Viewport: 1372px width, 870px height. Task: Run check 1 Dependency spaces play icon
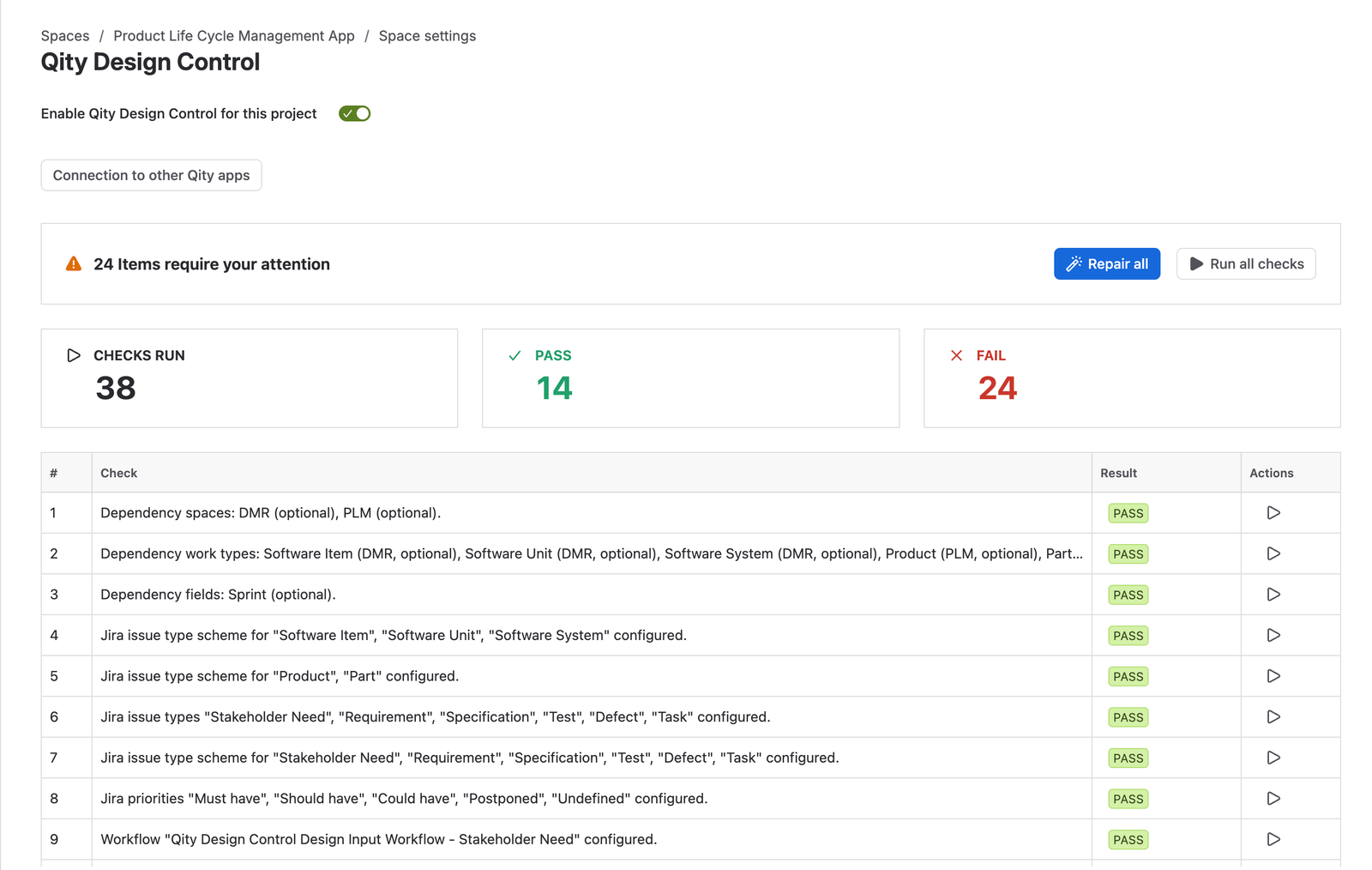pos(1273,513)
